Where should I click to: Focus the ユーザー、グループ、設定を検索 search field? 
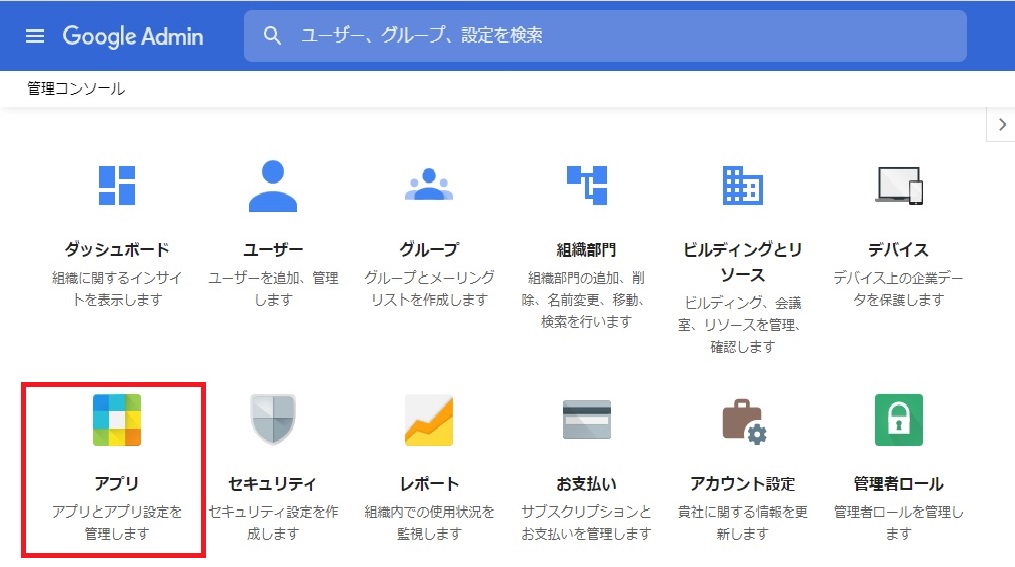(605, 36)
